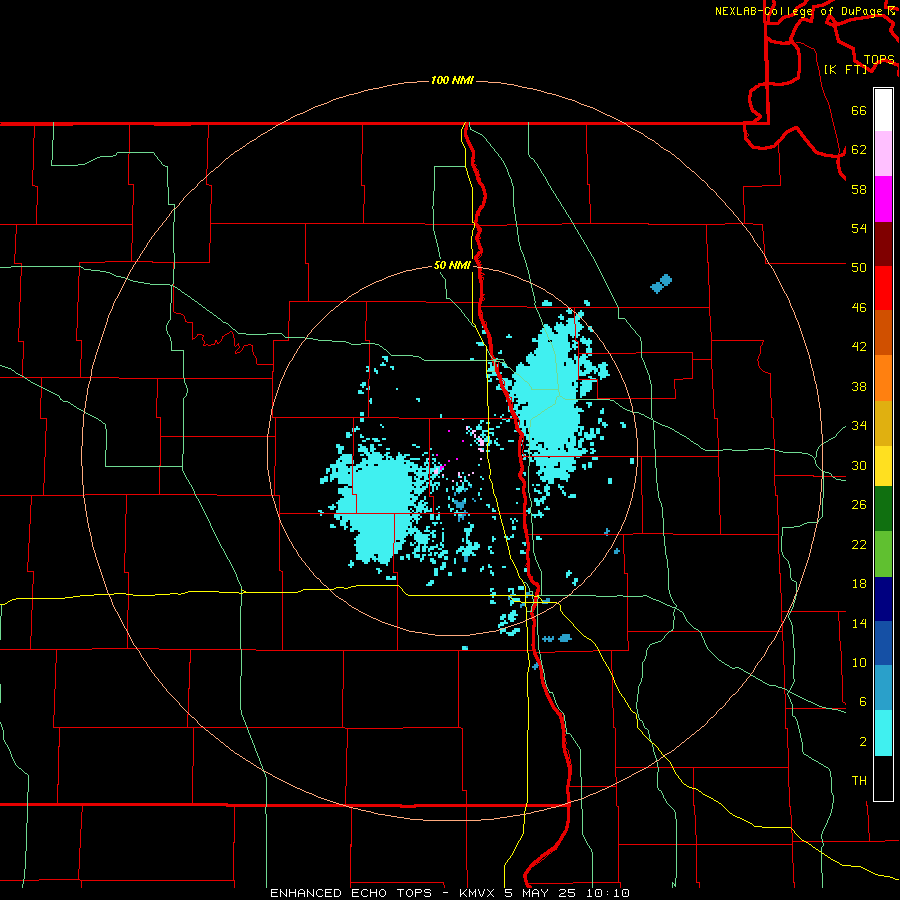The height and width of the screenshot is (900, 900).
Task: Click the "34" legend value
Action: (x=859, y=425)
